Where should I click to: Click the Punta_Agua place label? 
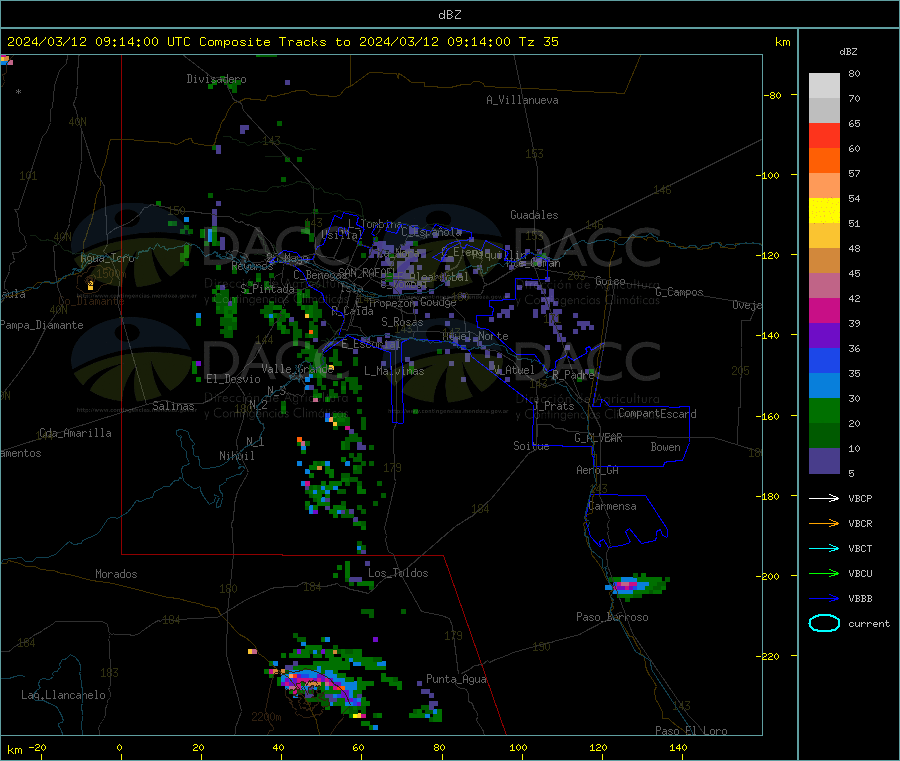[x=456, y=680]
